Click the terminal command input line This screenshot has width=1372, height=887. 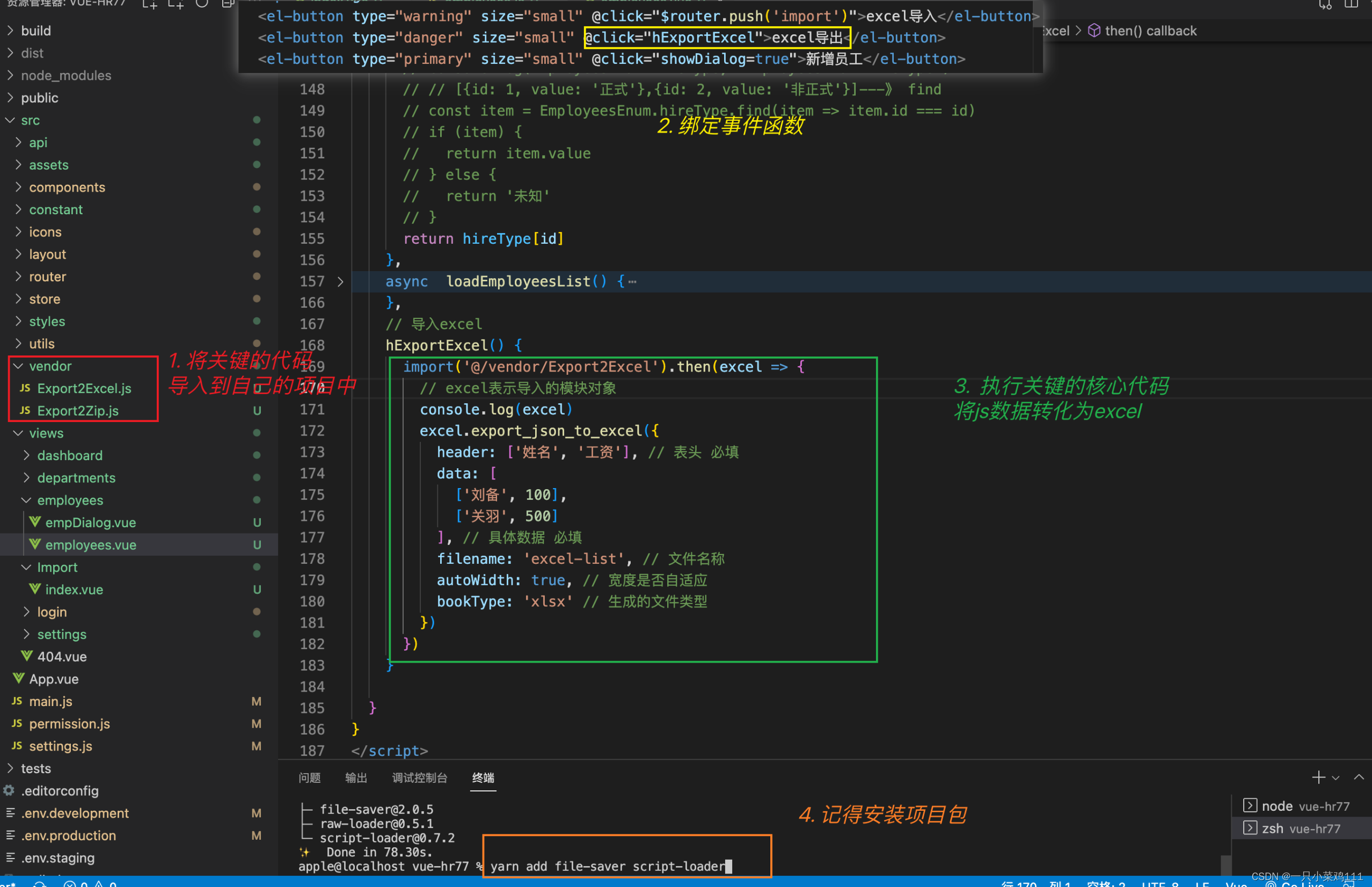(x=608, y=867)
